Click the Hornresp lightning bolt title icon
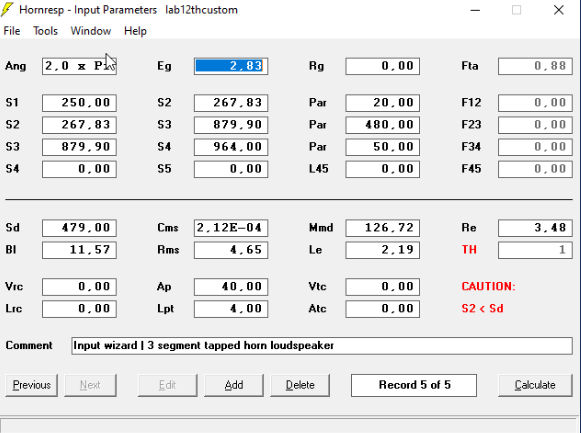This screenshot has height=433, width=581. pyautogui.click(x=7, y=10)
